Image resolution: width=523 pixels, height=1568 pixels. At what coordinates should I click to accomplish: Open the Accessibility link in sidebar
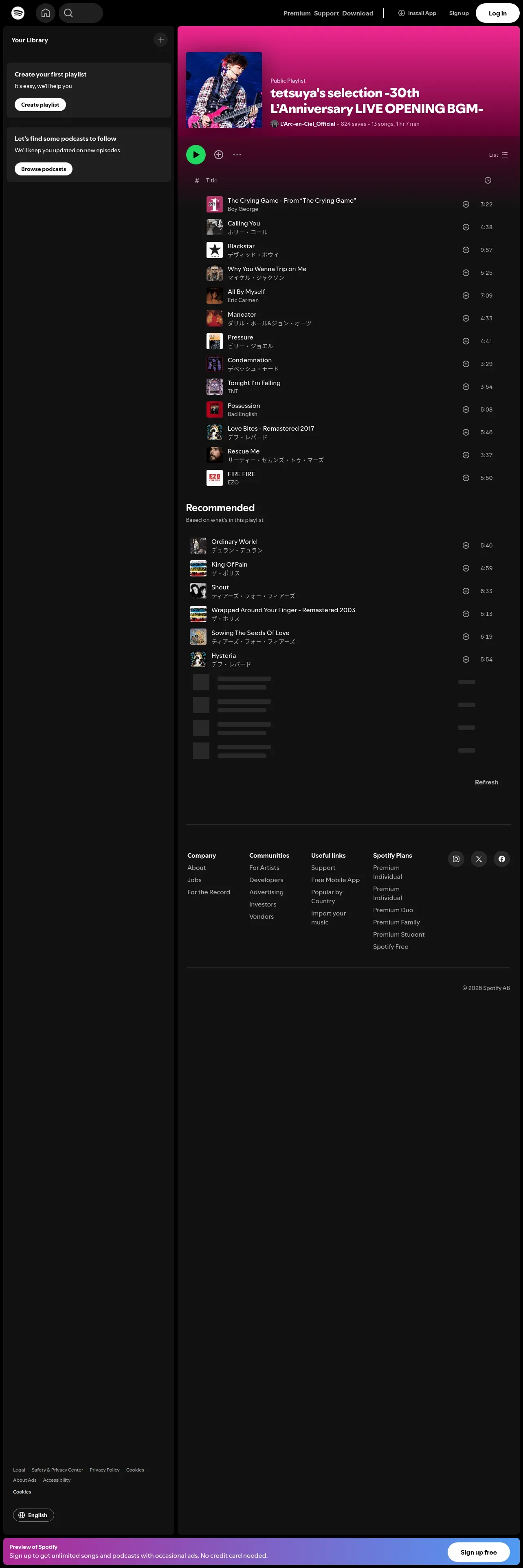click(57, 1480)
